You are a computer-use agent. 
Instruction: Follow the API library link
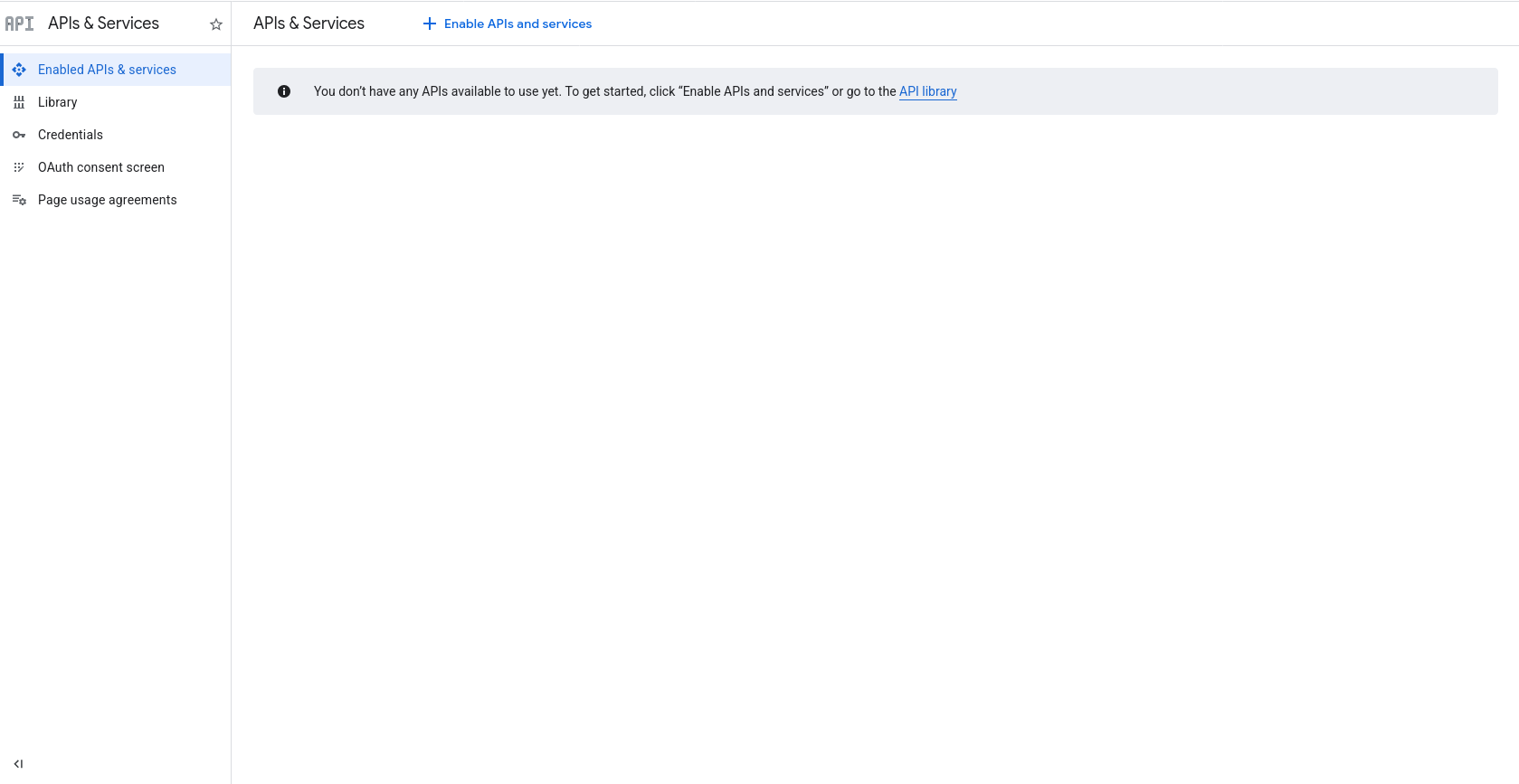click(927, 91)
